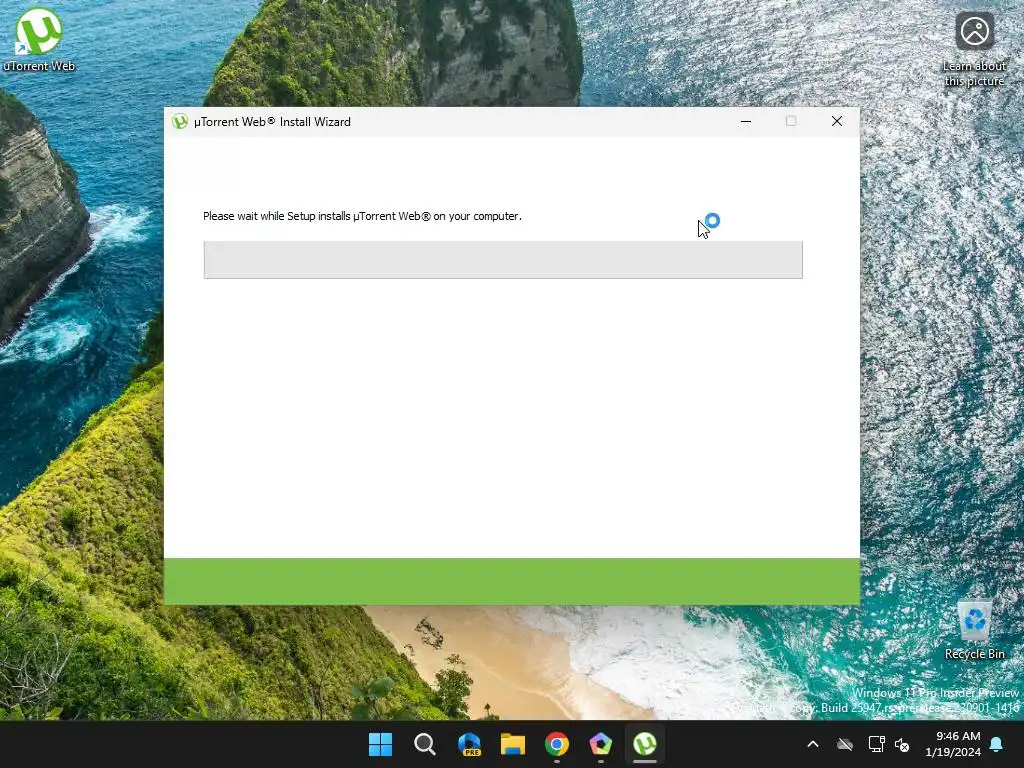Open Windows Search from the taskbar
The image size is (1024, 768).
point(424,744)
